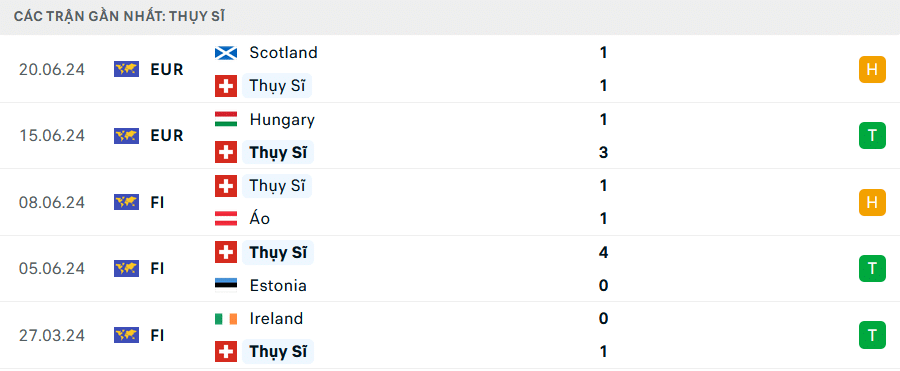Click the orange H badge for Áo match
Viewport: 900px width, 371px height.
(872, 202)
